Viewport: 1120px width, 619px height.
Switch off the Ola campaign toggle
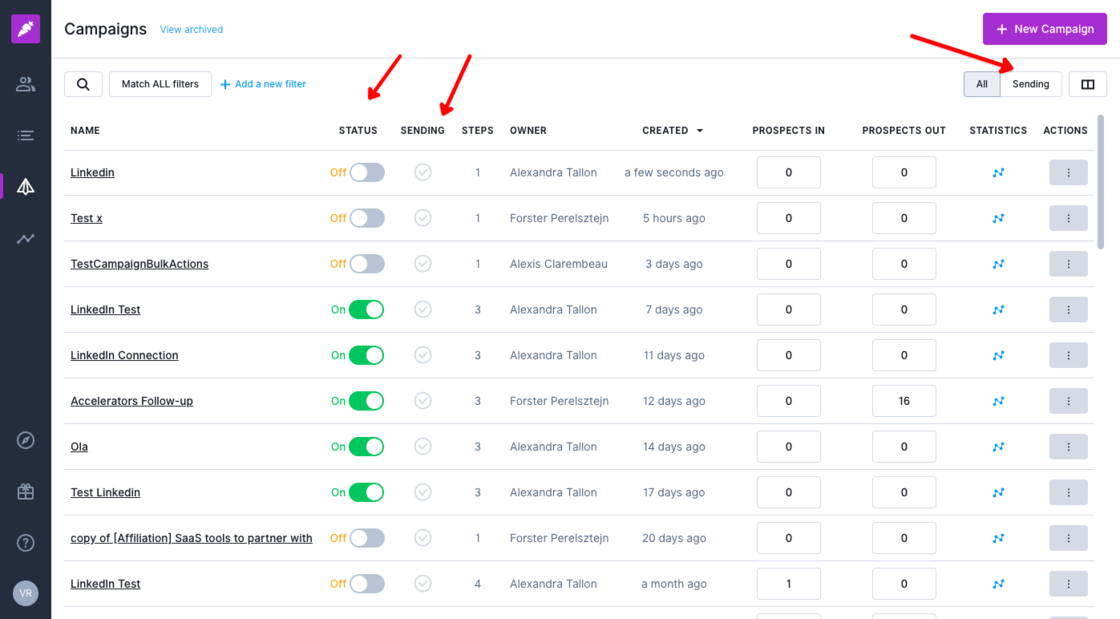[x=366, y=446]
